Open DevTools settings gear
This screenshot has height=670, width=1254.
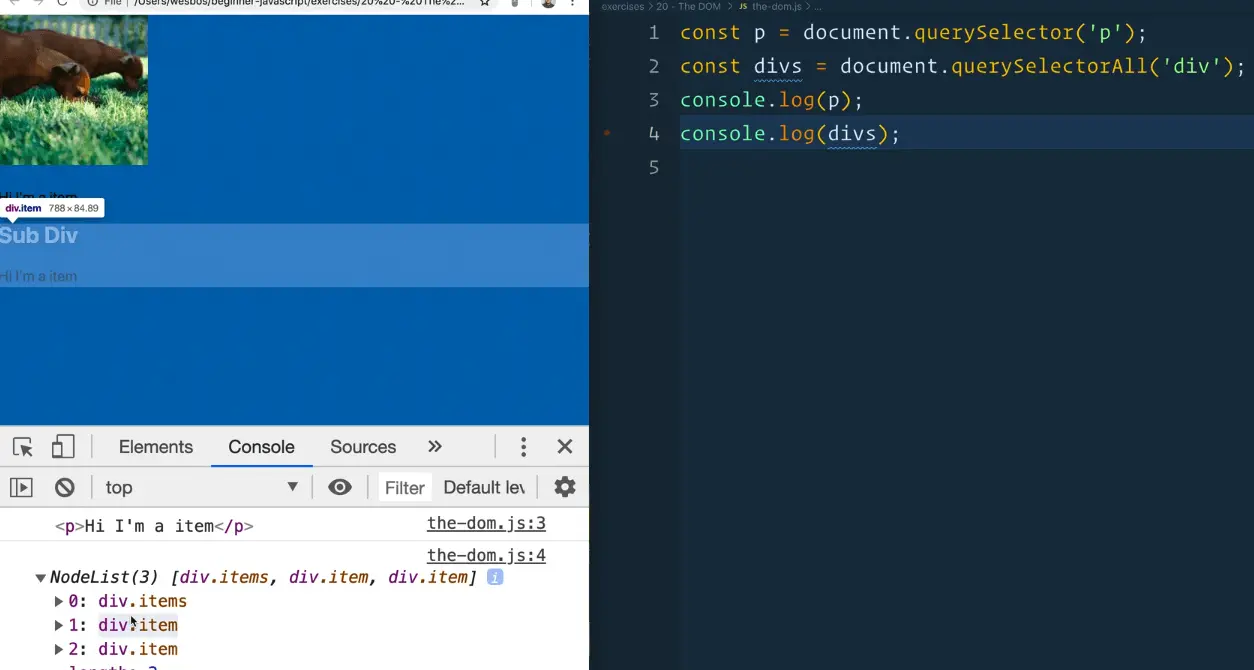pyautogui.click(x=564, y=487)
